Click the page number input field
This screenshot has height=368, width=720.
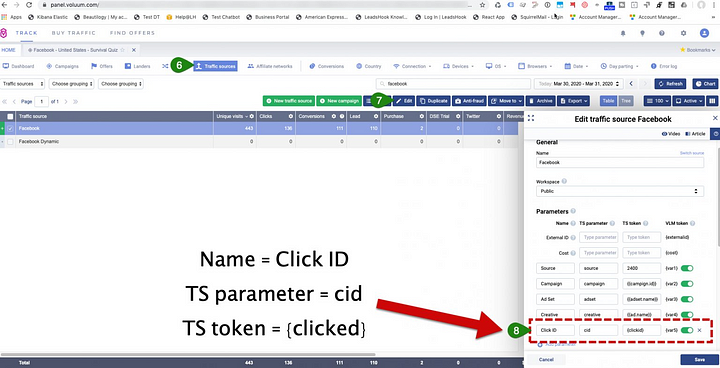pyautogui.click(x=41, y=101)
